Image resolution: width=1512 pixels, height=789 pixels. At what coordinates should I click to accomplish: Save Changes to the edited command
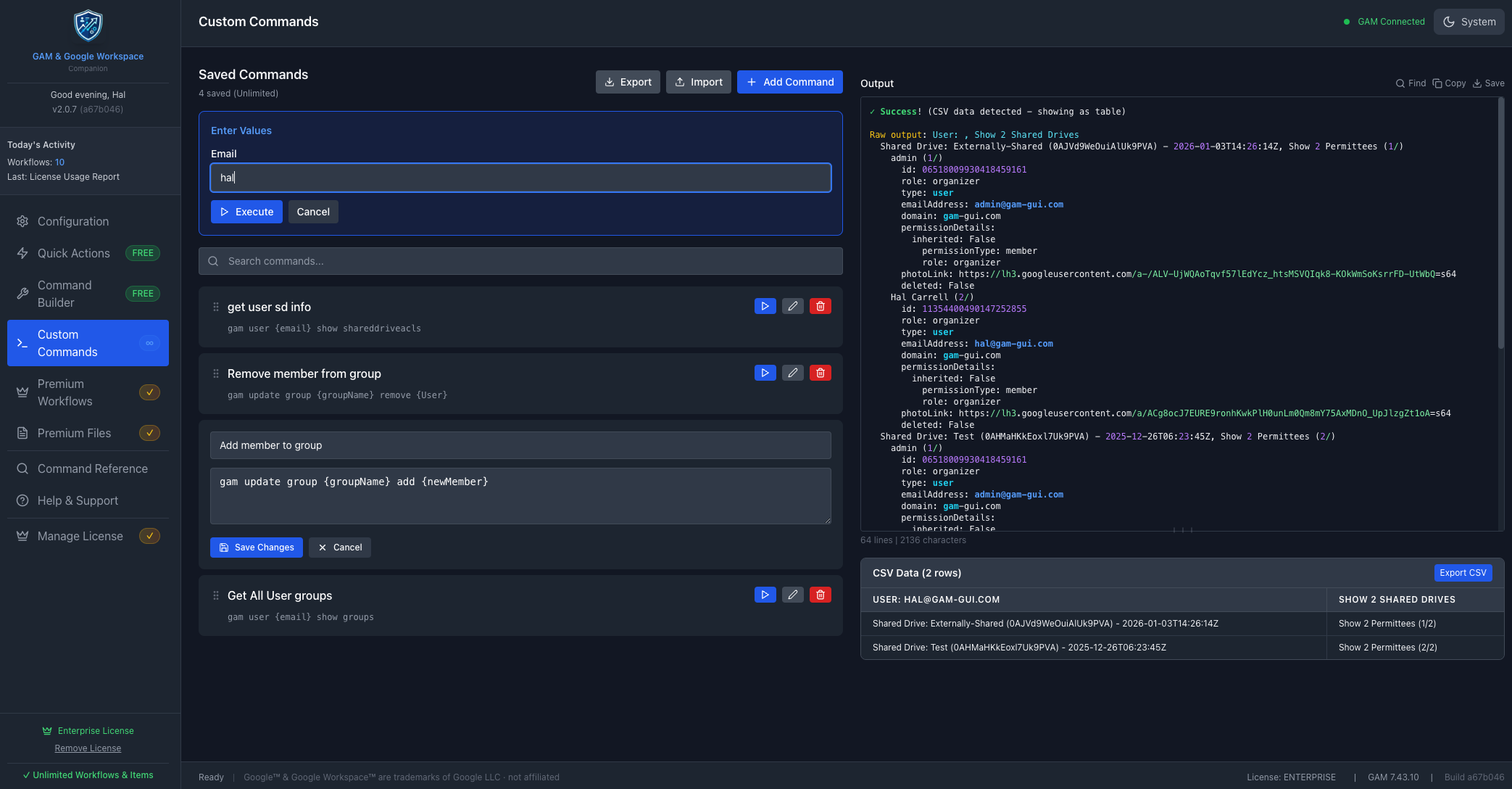click(x=257, y=548)
